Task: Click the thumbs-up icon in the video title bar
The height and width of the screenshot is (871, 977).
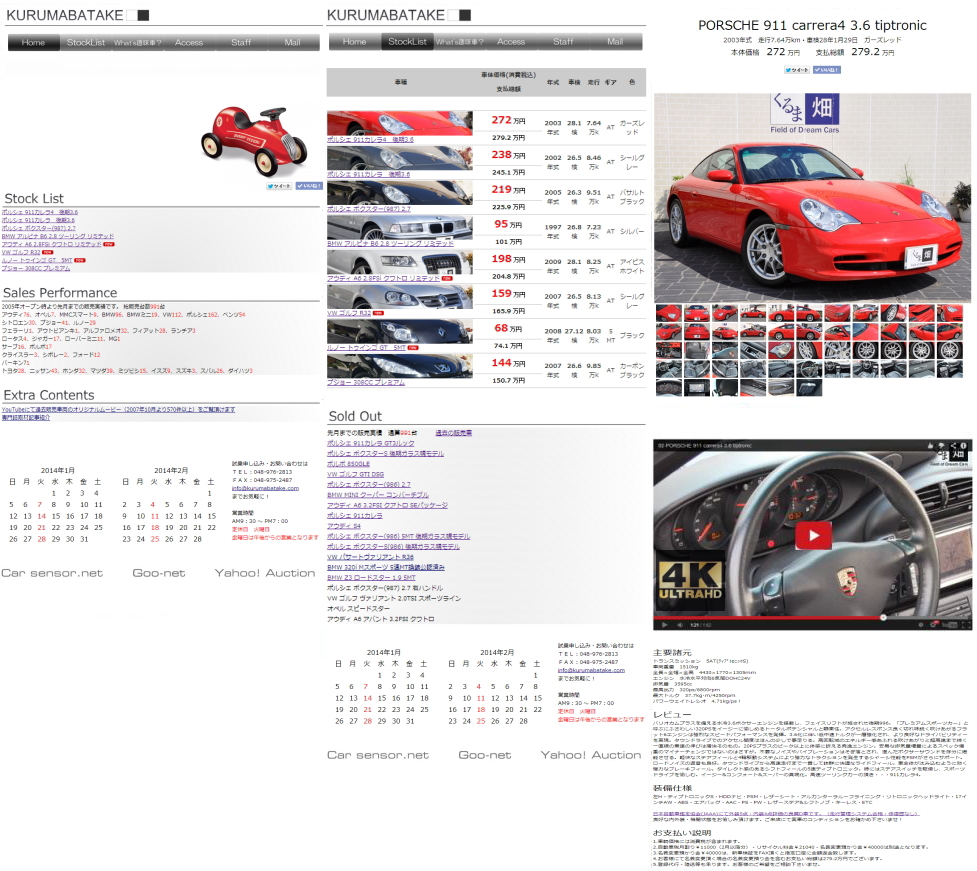Action: click(930, 445)
